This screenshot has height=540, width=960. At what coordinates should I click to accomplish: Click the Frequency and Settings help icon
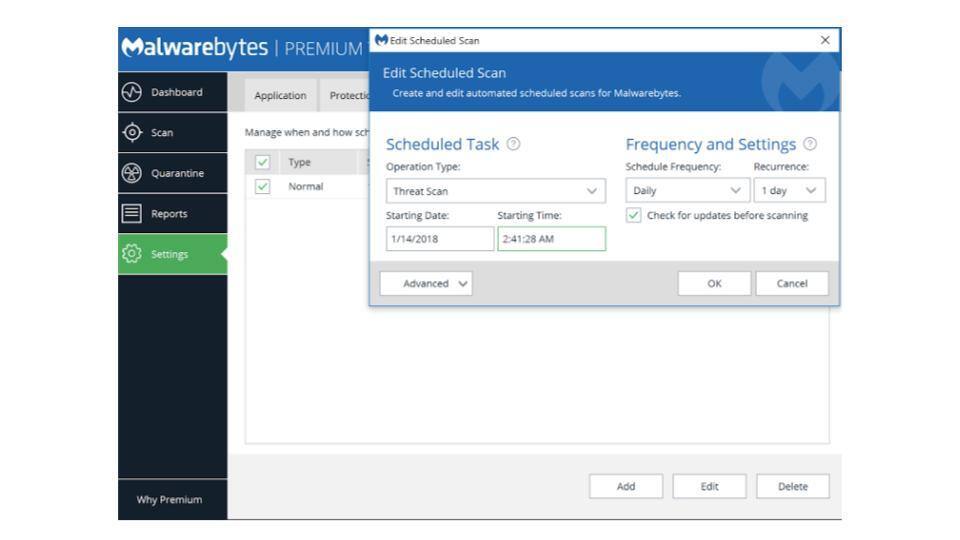point(812,145)
